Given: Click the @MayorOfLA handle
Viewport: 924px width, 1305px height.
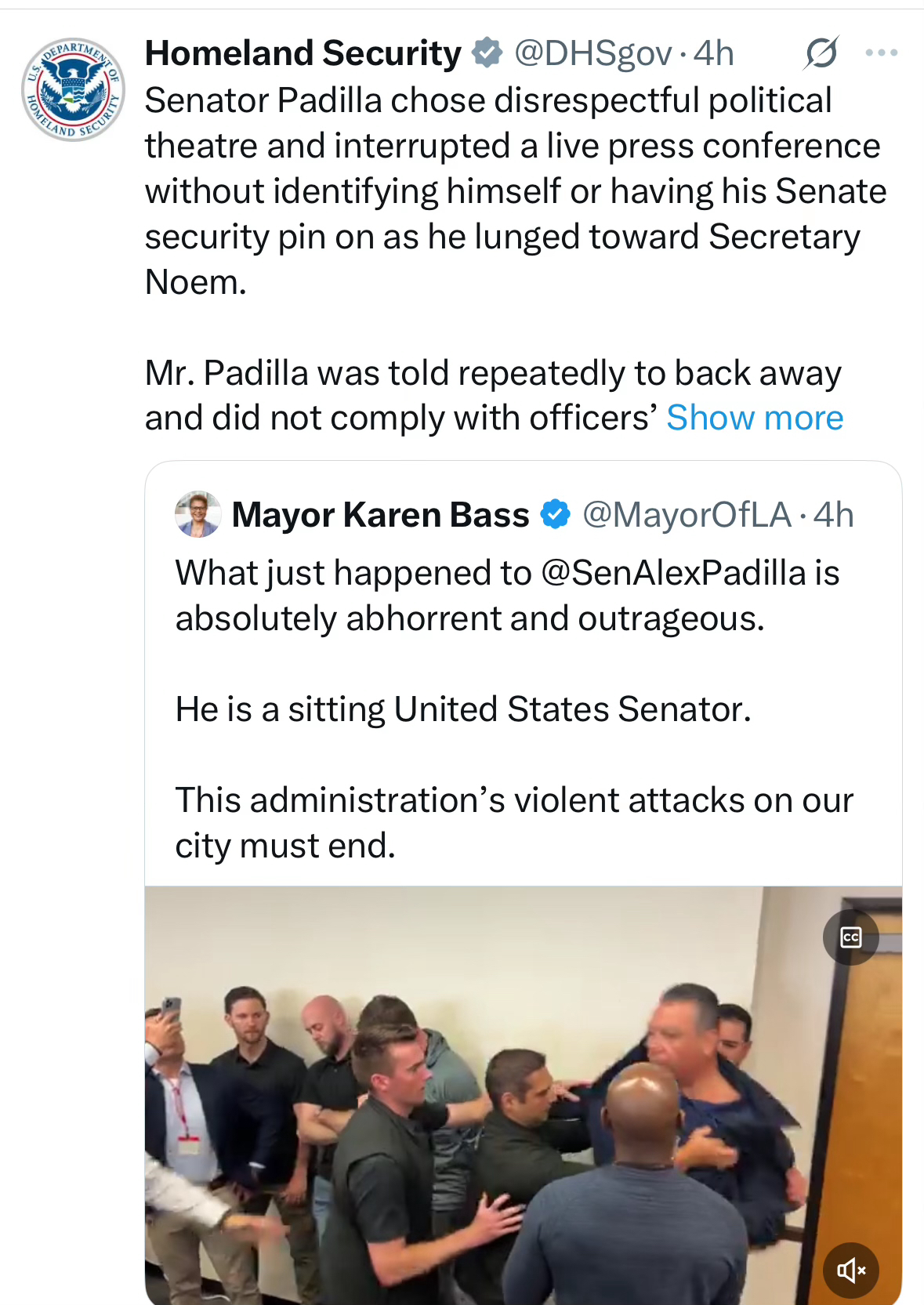Looking at the screenshot, I should (x=687, y=515).
